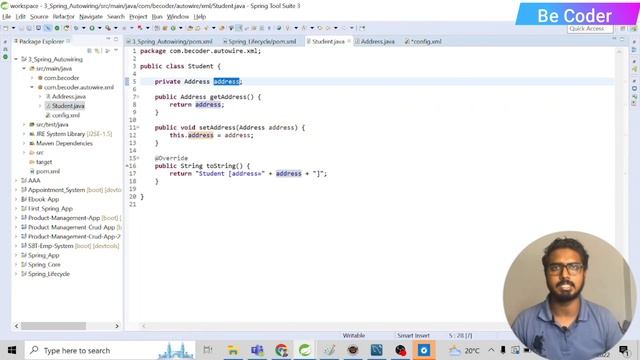The width and height of the screenshot is (640, 360).
Task: Open the Help menu
Action: pyautogui.click(x=200, y=17)
